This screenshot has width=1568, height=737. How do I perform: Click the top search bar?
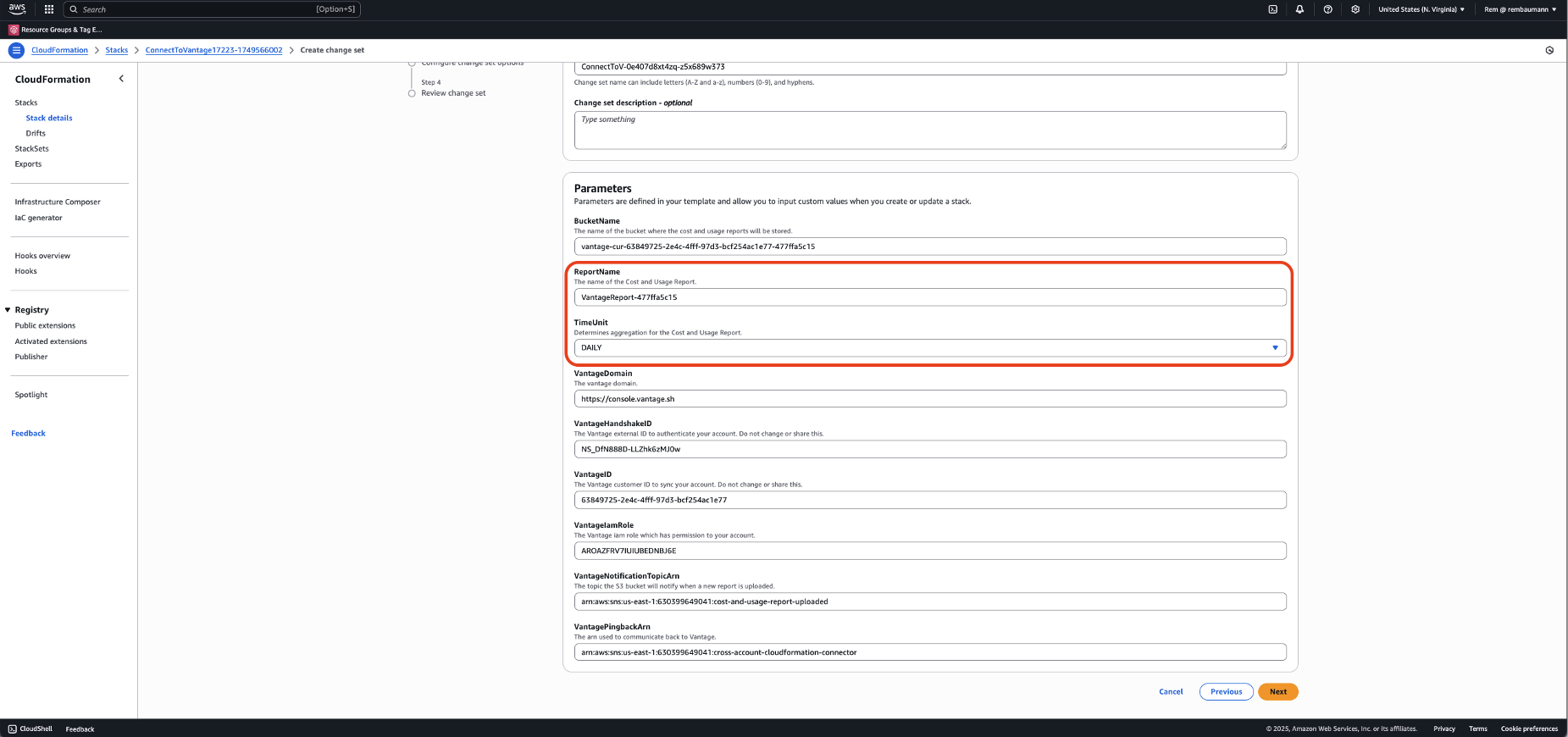(212, 9)
